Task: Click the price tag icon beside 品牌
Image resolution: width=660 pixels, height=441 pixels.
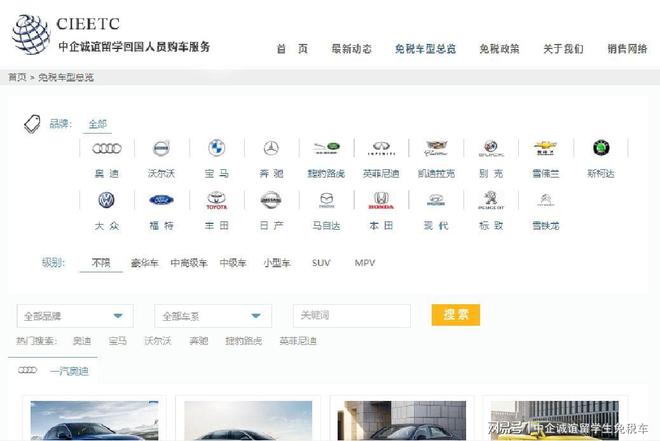Action: tap(32, 124)
